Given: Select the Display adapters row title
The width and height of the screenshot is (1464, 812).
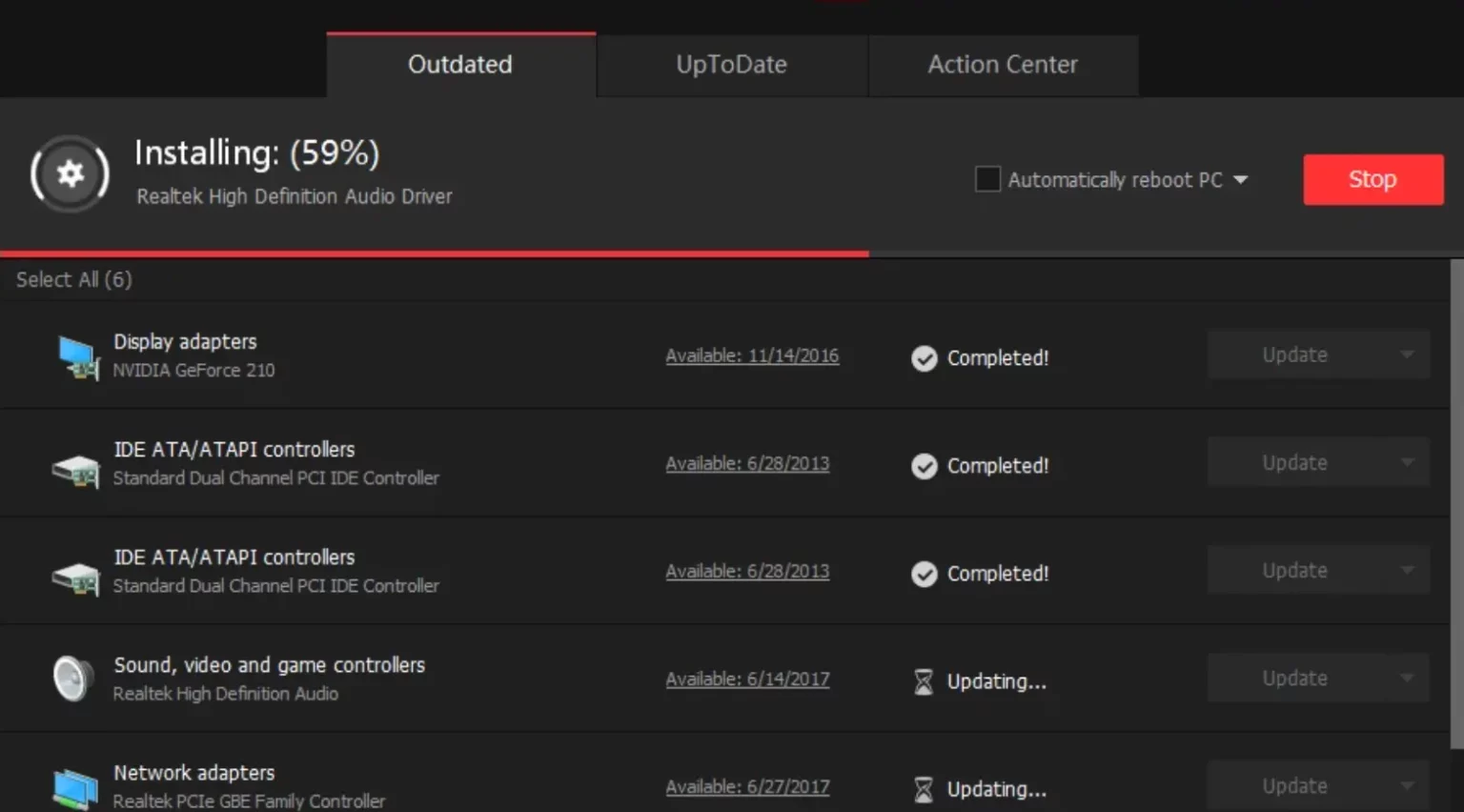Looking at the screenshot, I should click(x=186, y=341).
